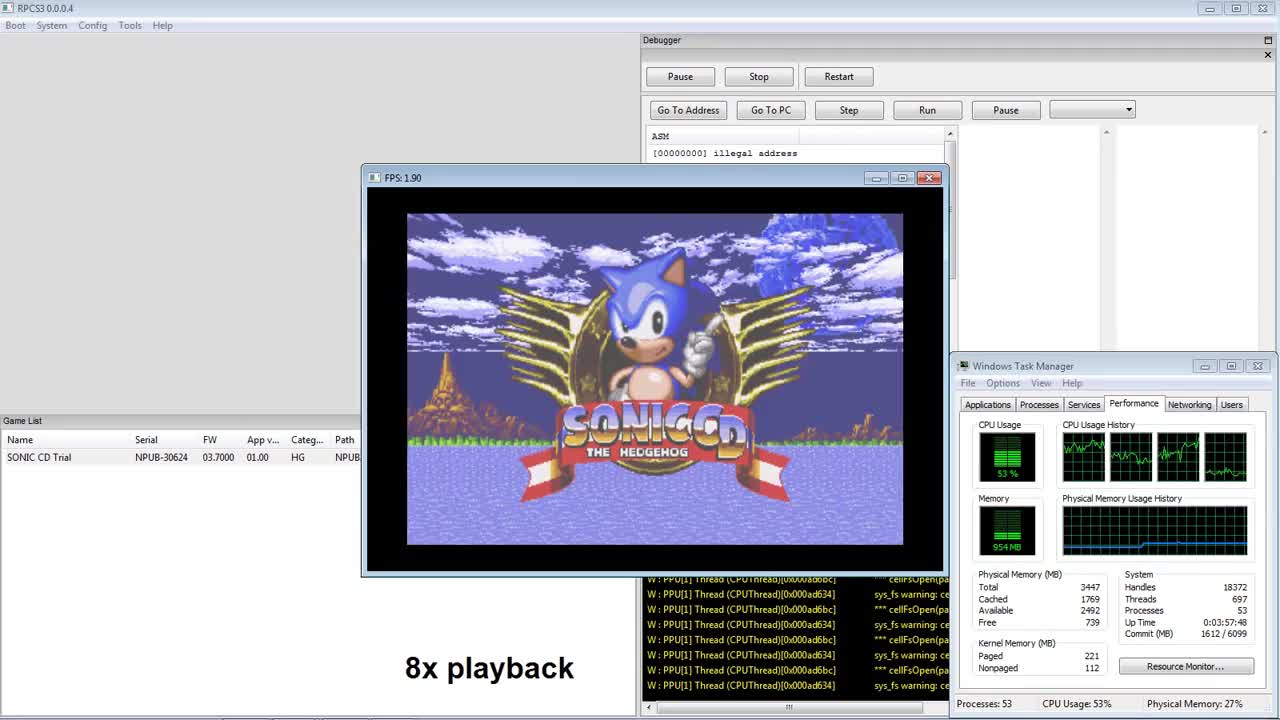Open Task Manager File menu

968,383
